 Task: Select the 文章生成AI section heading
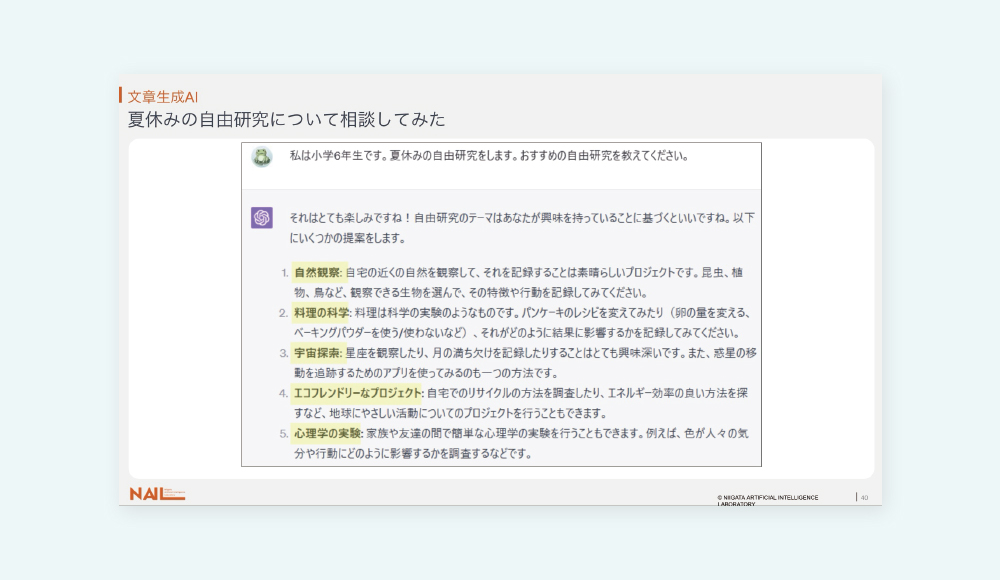point(163,97)
